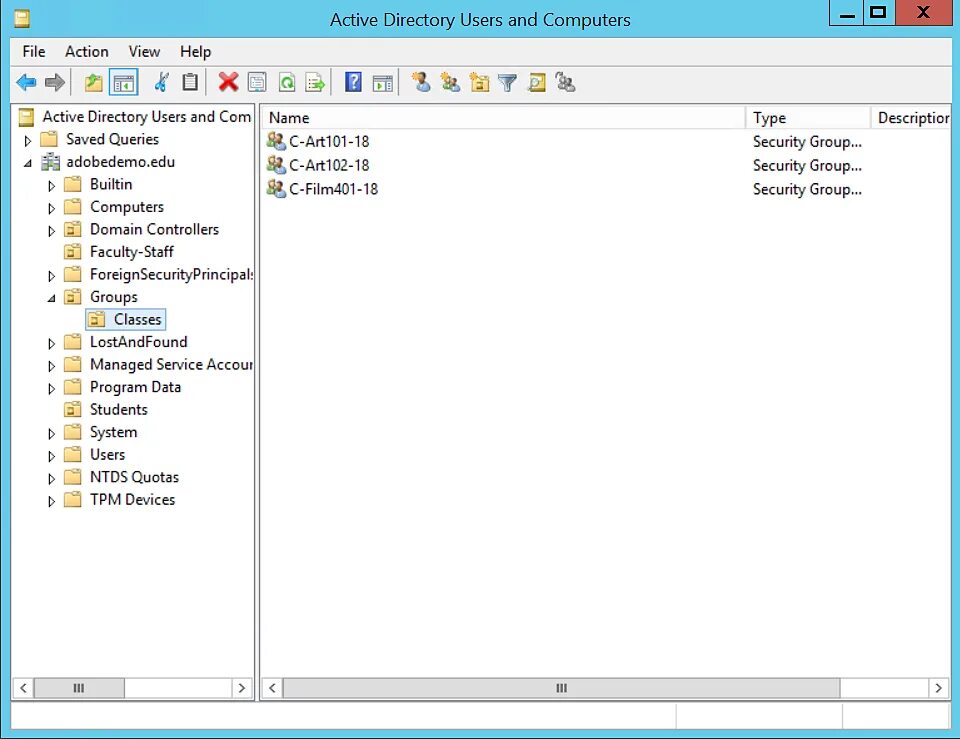960x739 pixels.
Task: Click the Refresh toolbar icon
Action: [x=287, y=82]
